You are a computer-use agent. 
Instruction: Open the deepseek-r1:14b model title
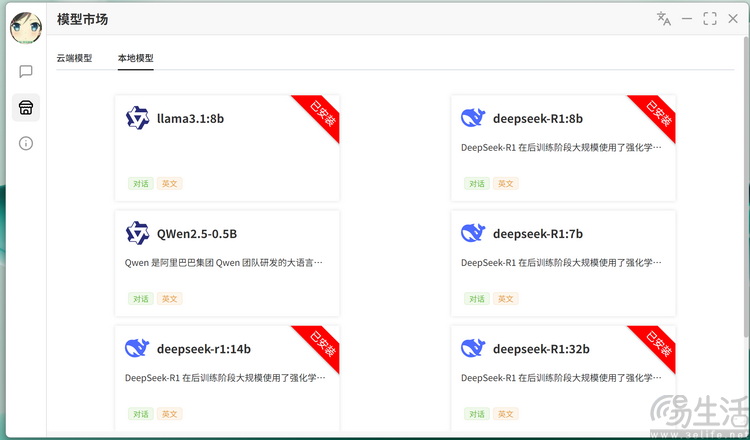coord(204,349)
